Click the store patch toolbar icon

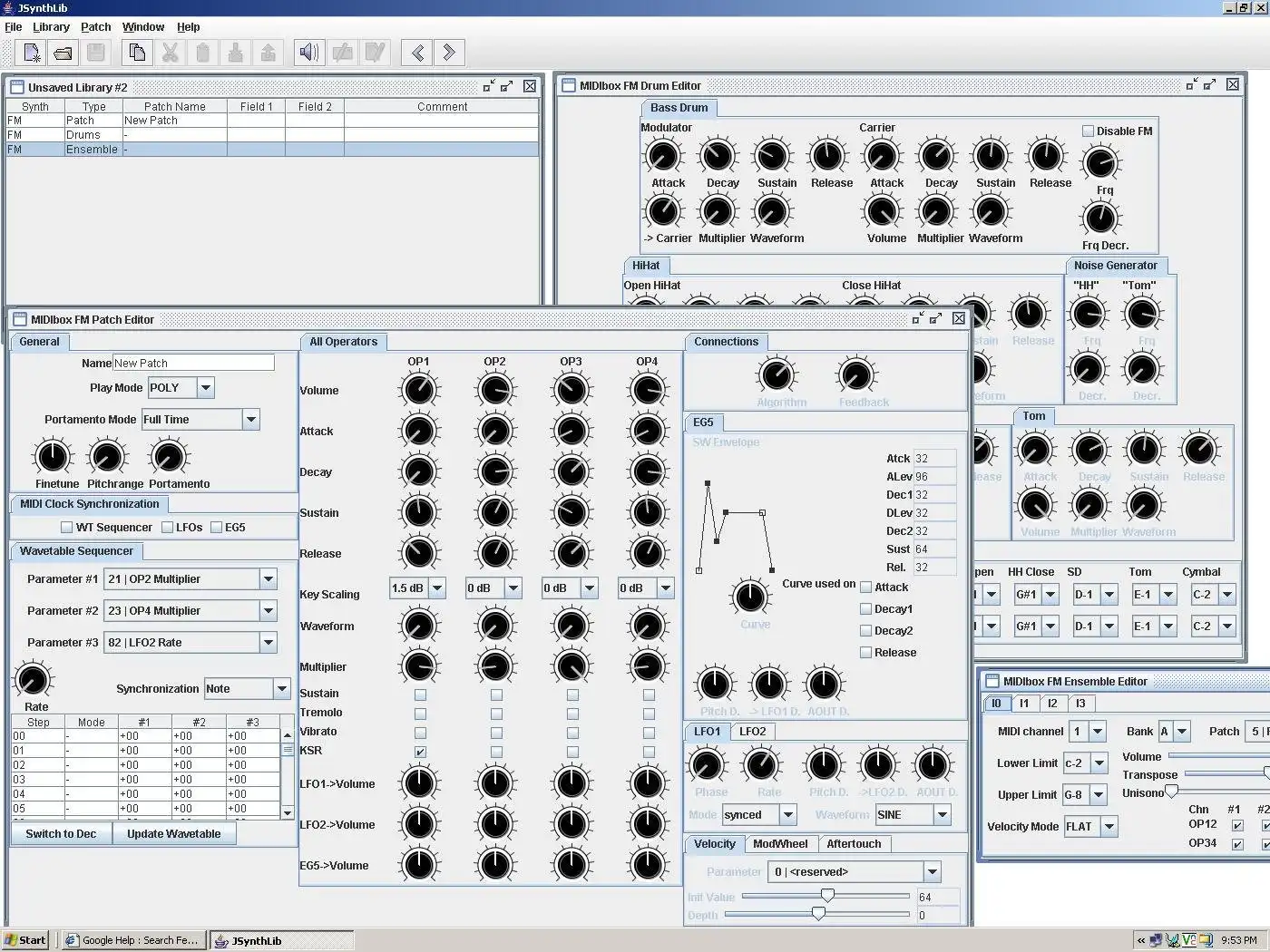pos(342,53)
